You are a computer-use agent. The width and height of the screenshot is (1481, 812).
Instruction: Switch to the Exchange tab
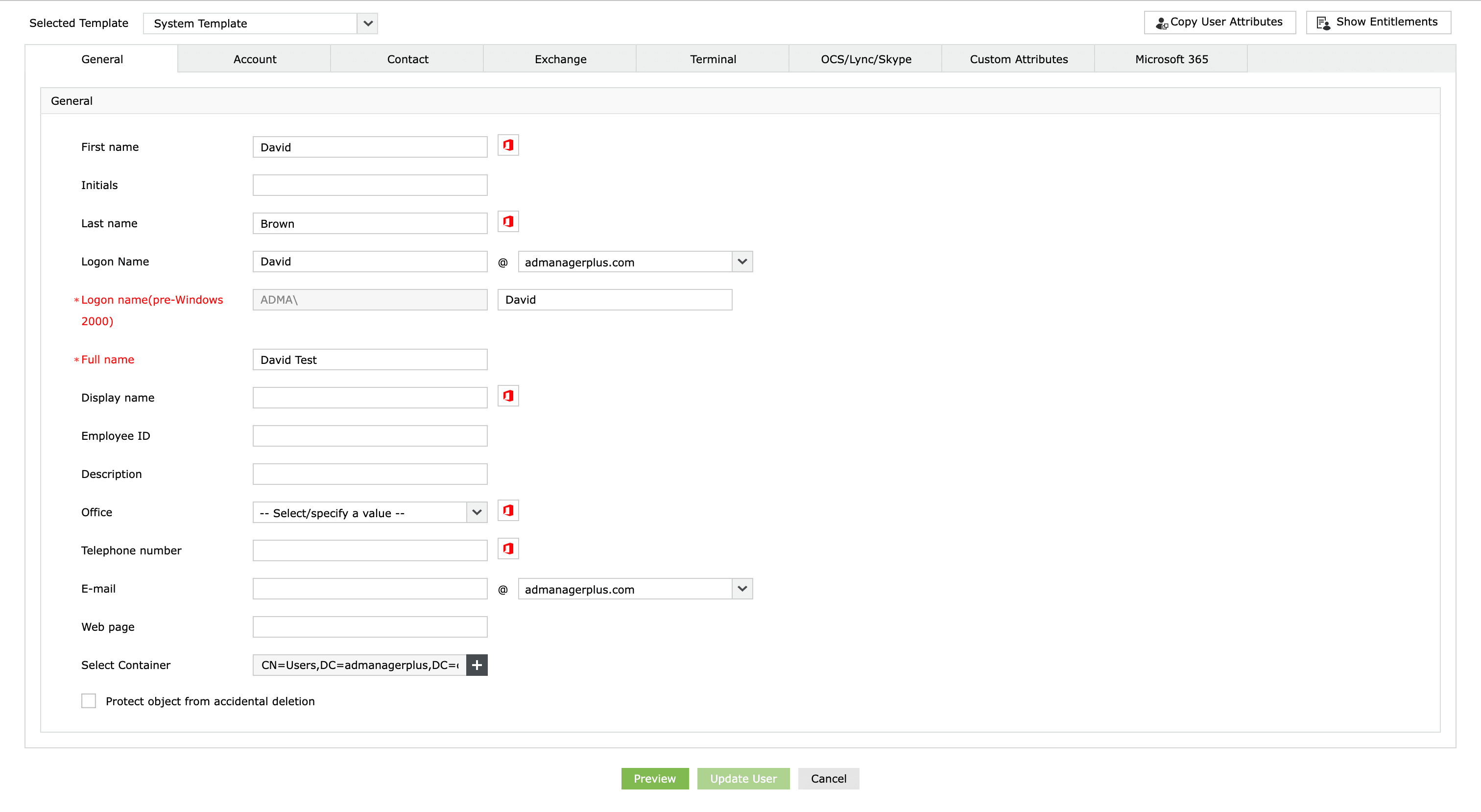coord(560,59)
